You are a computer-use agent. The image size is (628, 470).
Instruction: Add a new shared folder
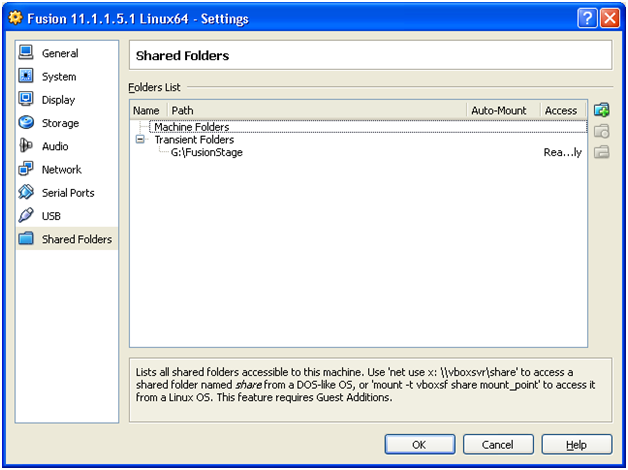coord(602,110)
